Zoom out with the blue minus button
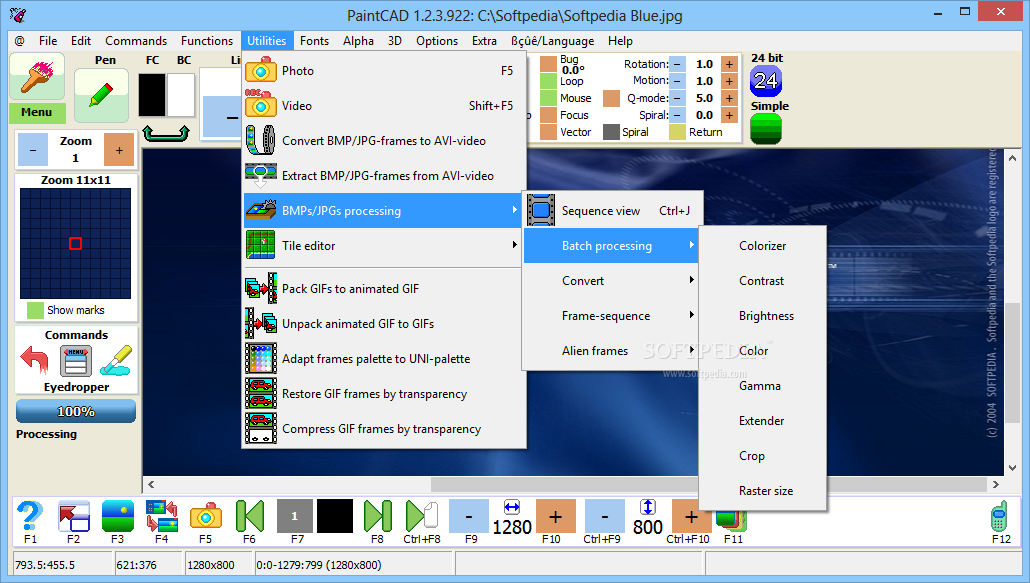Screen dimensions: 1030x583 tap(33, 150)
